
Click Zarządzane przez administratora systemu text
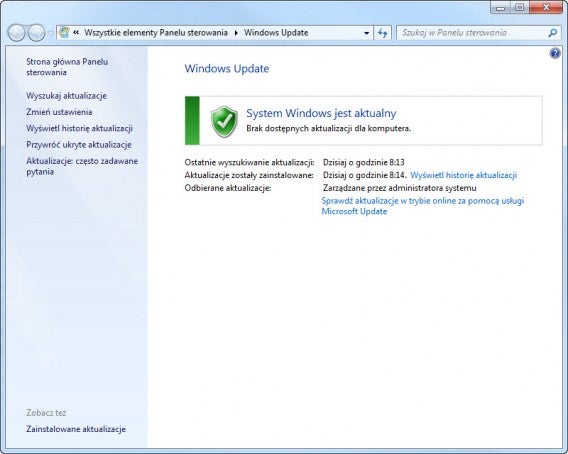pos(400,188)
